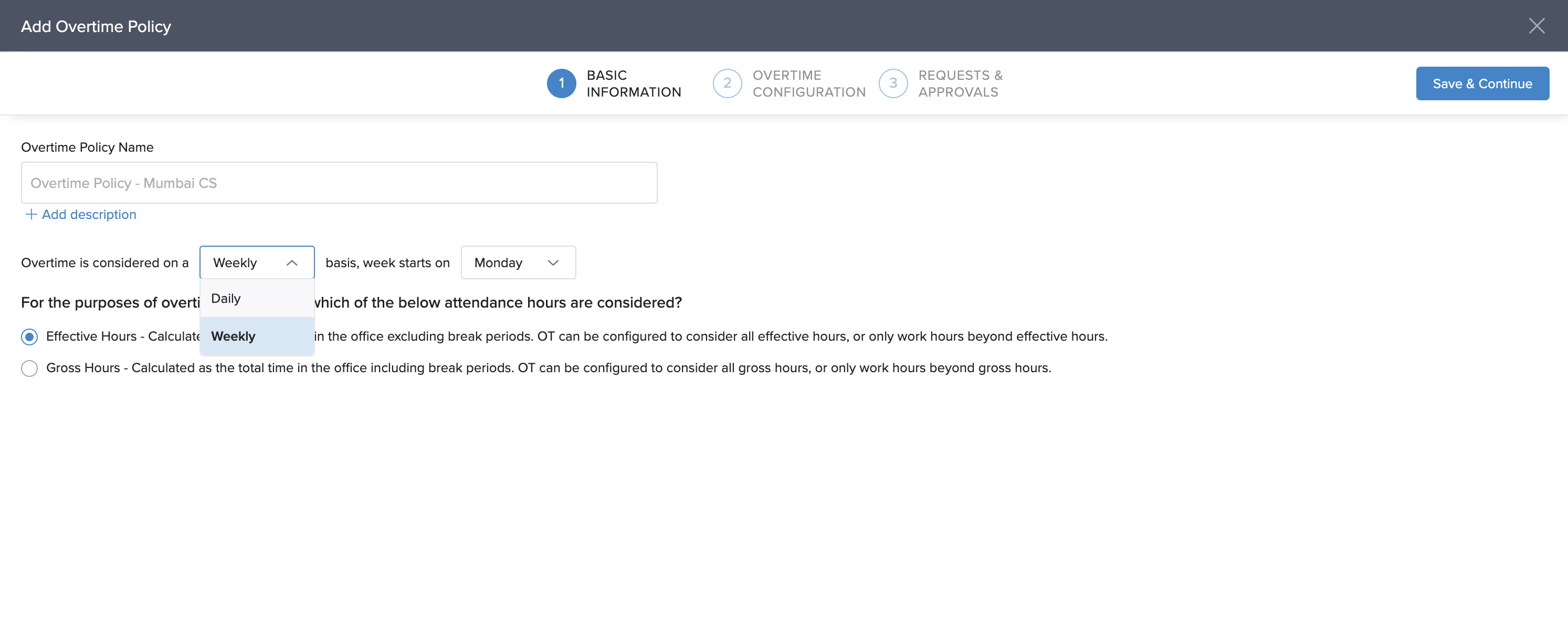Click the step 3 circle icon
The height and width of the screenshot is (632, 1568).
(x=892, y=83)
